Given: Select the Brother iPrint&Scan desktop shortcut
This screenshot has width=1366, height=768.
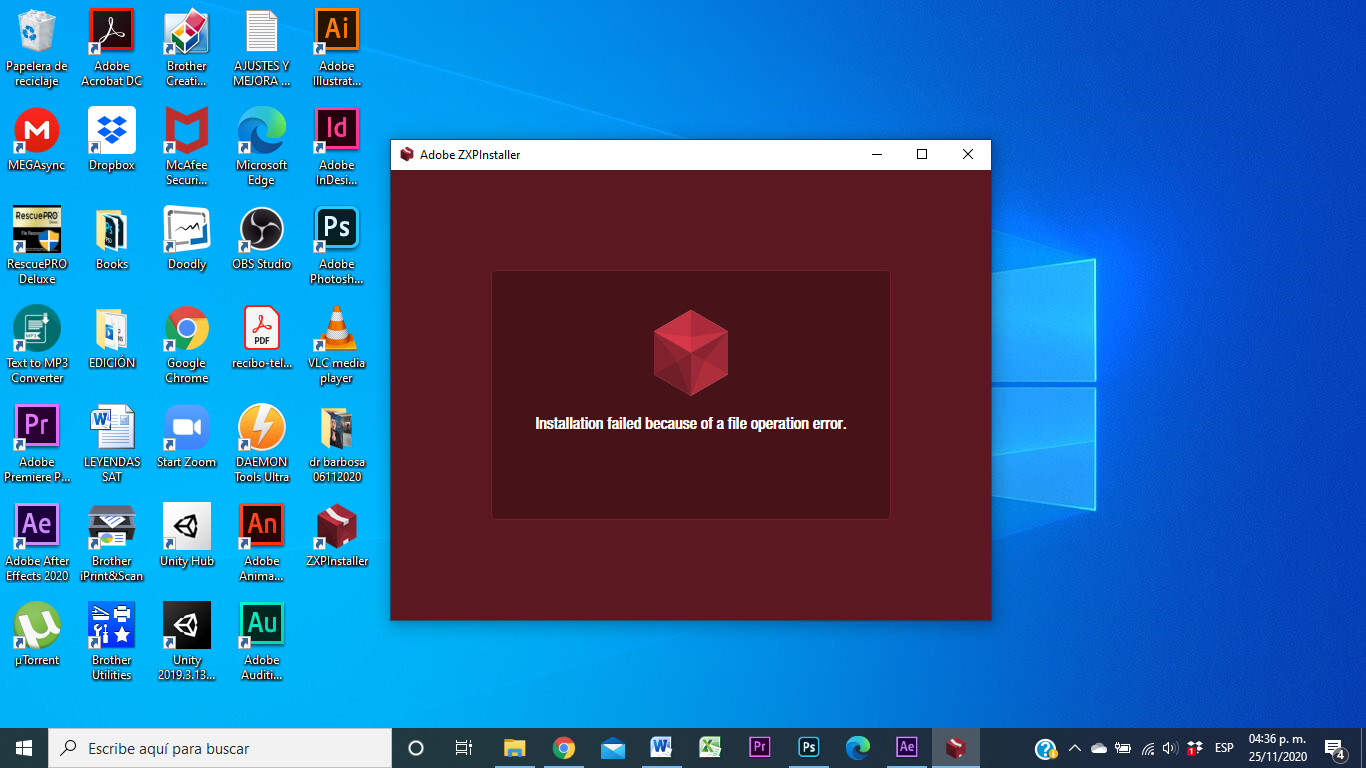Looking at the screenshot, I should [x=112, y=542].
